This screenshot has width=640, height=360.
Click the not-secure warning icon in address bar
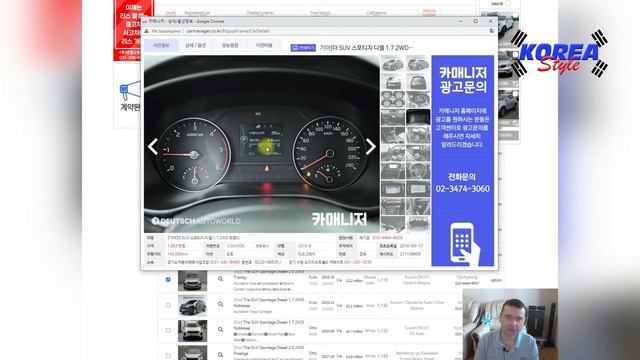147,31
